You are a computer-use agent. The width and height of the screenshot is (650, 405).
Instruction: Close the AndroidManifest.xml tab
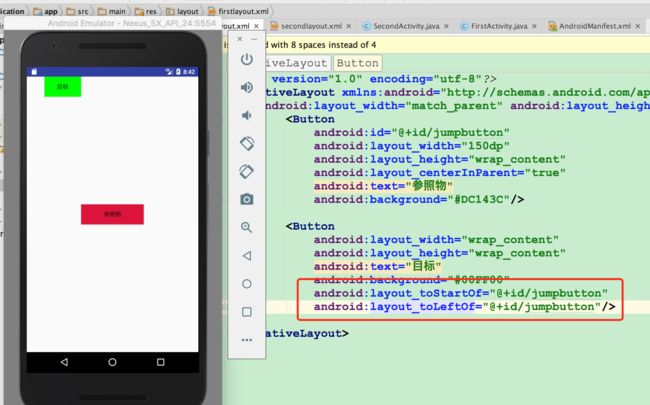point(638,26)
